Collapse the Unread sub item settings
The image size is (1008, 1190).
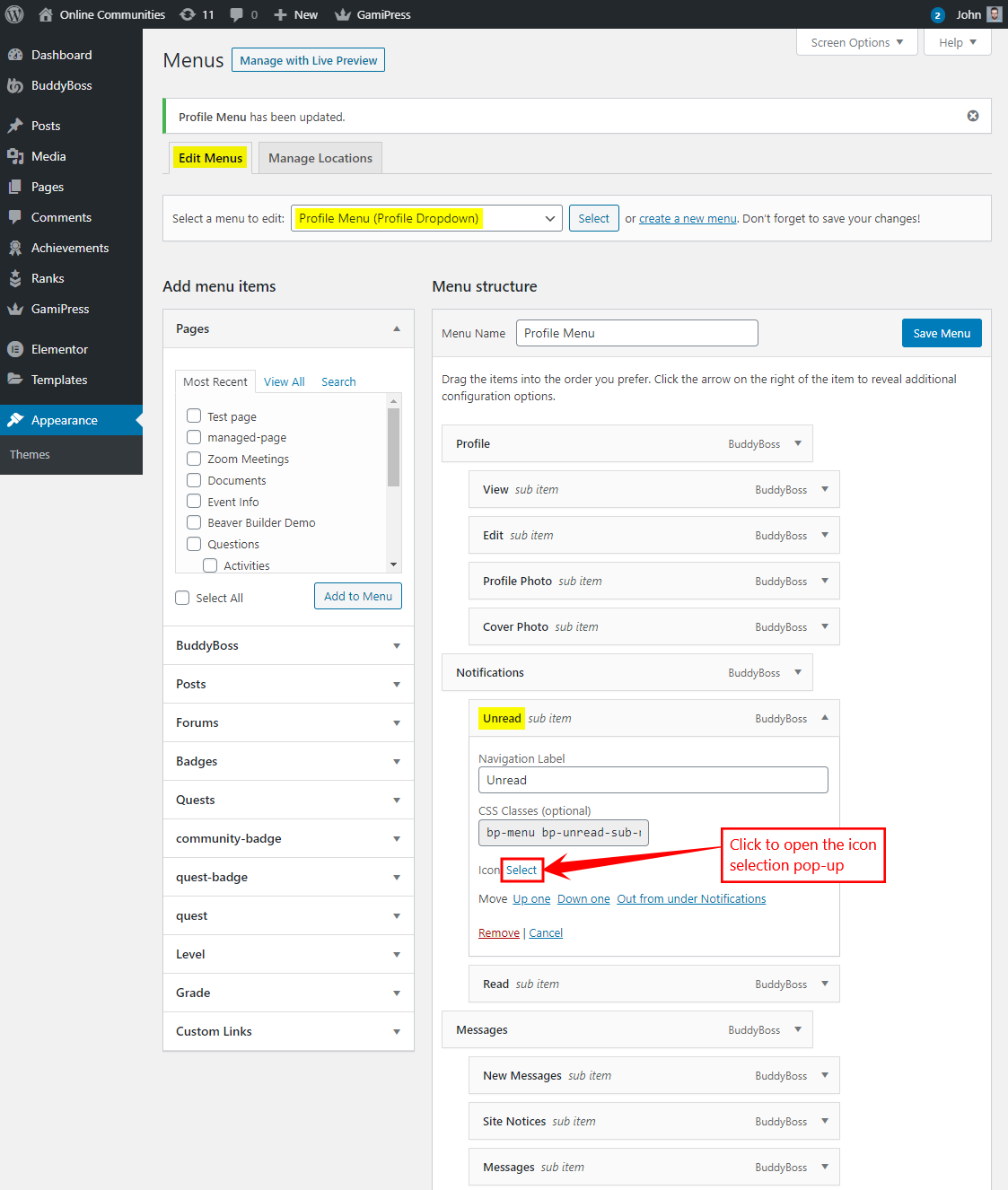coord(824,718)
